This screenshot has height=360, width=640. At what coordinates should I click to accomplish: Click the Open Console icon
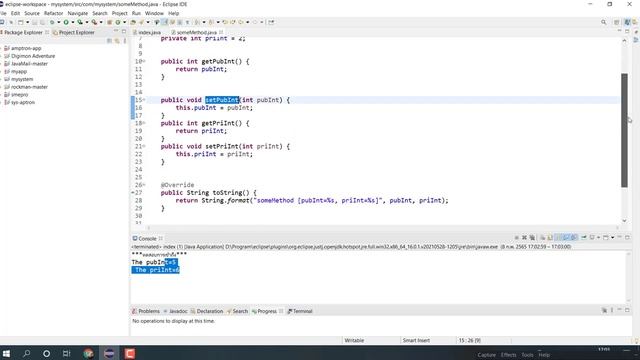(605, 237)
